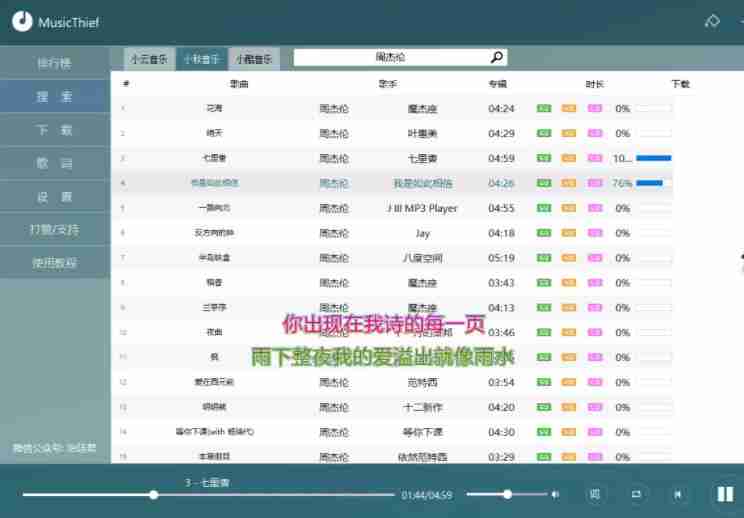Select the song 一路向北
Image resolution: width=744 pixels, height=518 pixels.
point(214,208)
